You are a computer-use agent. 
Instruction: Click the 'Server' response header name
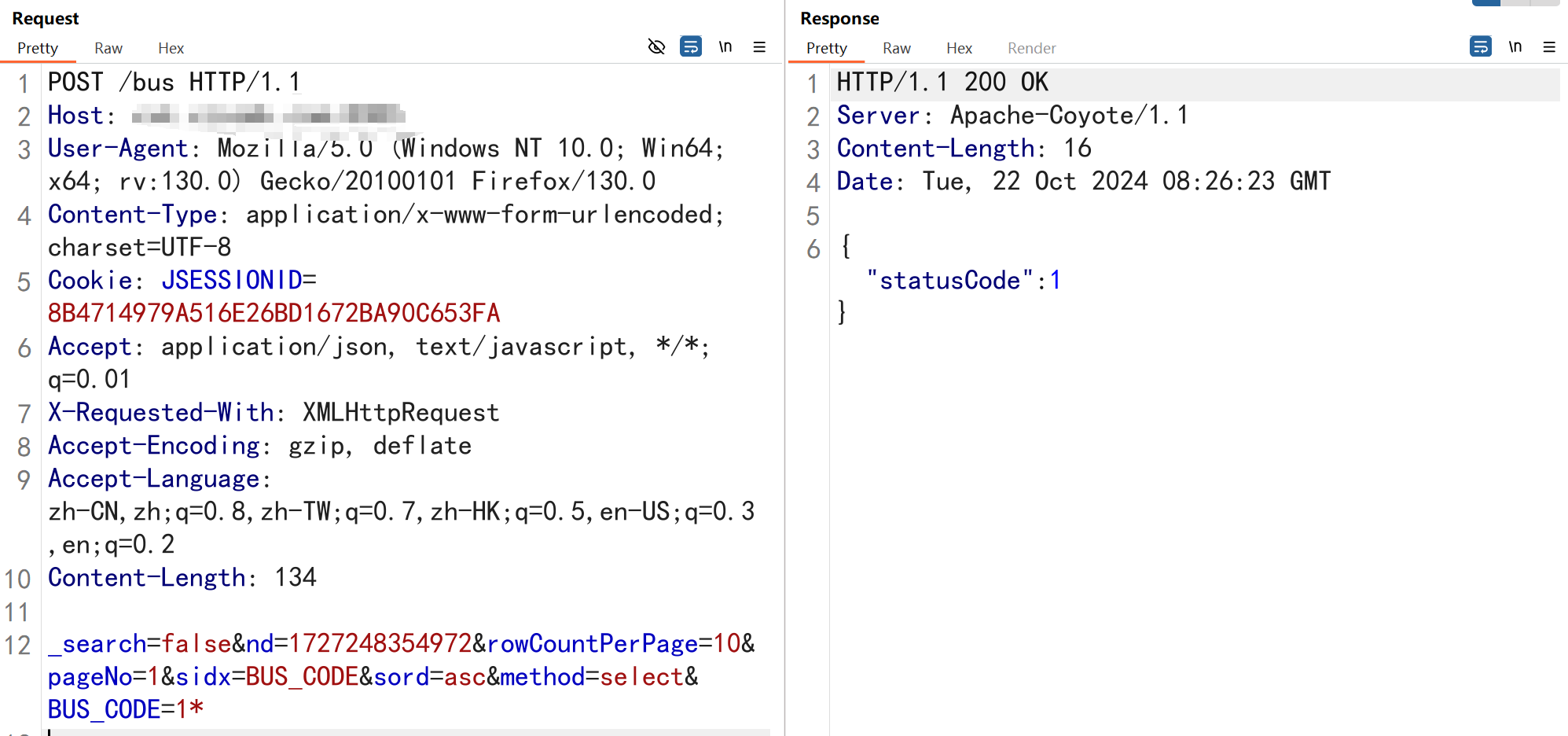click(x=879, y=116)
